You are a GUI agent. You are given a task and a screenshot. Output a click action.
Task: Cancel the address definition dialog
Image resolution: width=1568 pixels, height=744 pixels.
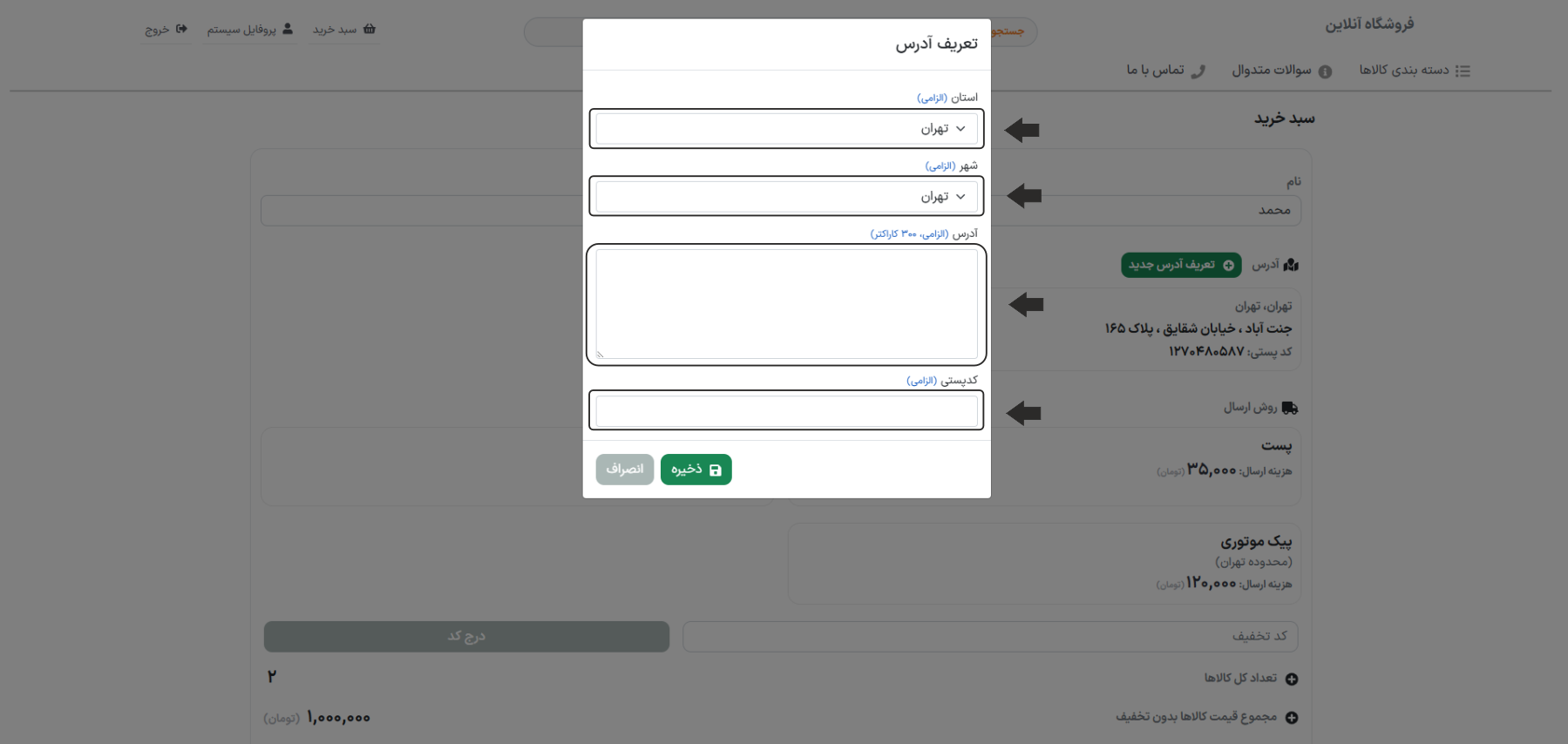(x=624, y=470)
